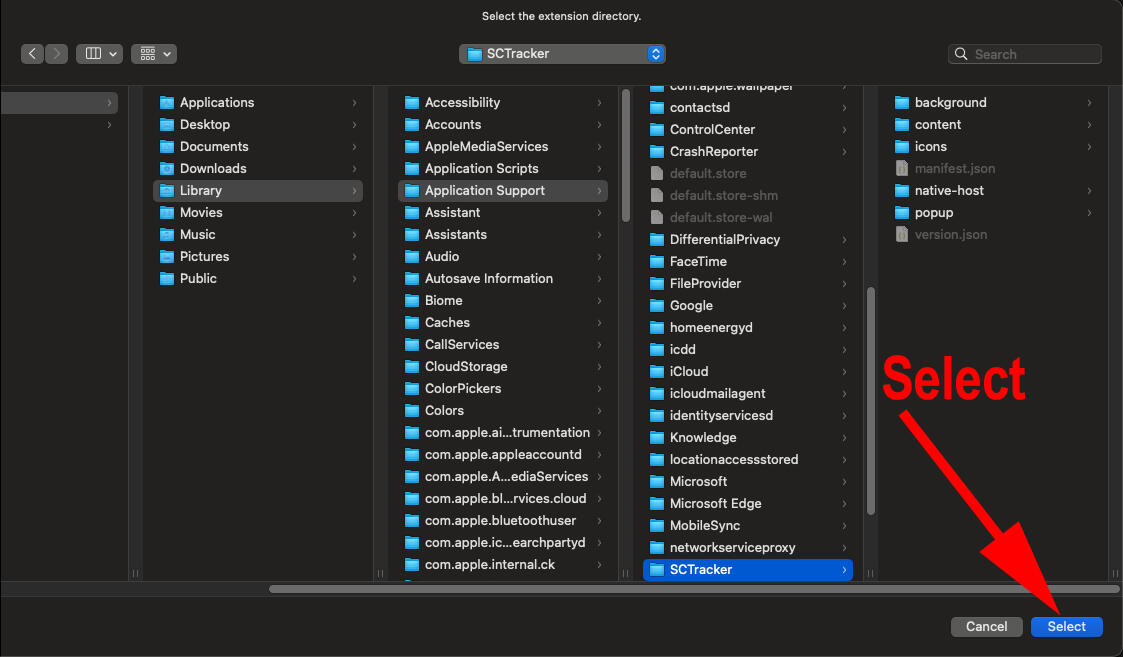Open the native-host folder

point(949,191)
